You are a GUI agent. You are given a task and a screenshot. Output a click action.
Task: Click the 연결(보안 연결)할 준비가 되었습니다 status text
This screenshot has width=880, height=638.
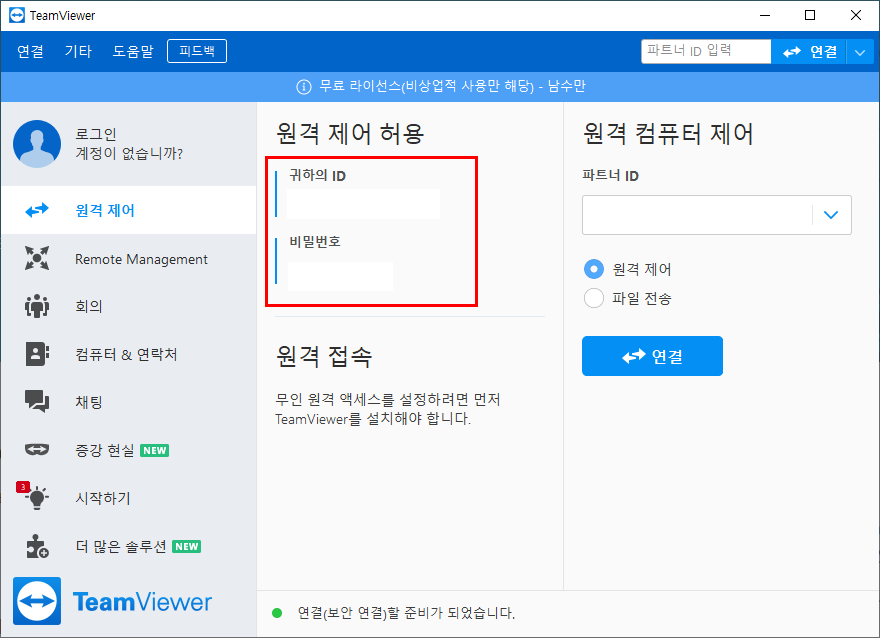[406, 613]
